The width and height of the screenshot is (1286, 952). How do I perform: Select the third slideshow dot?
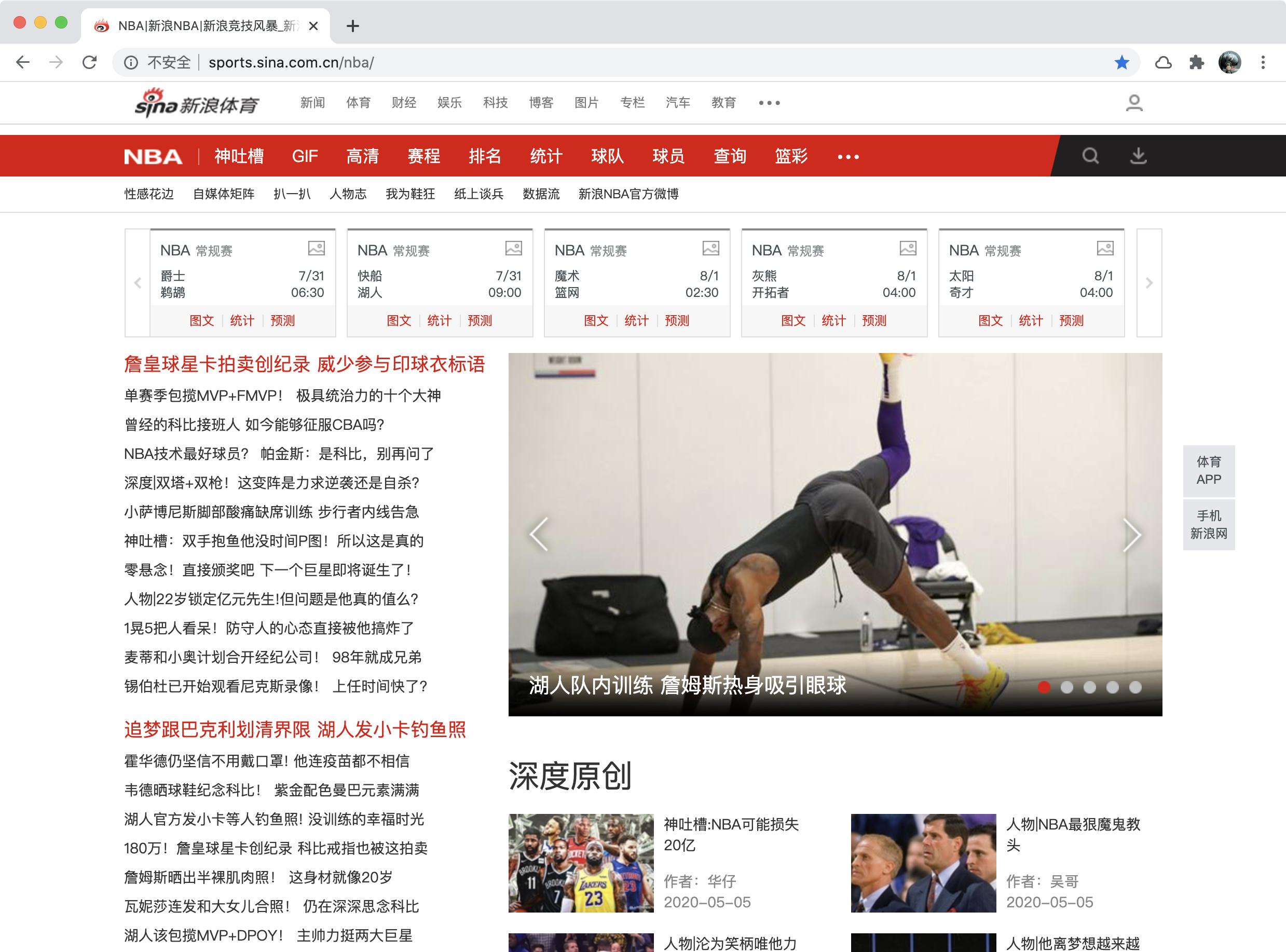[1089, 687]
